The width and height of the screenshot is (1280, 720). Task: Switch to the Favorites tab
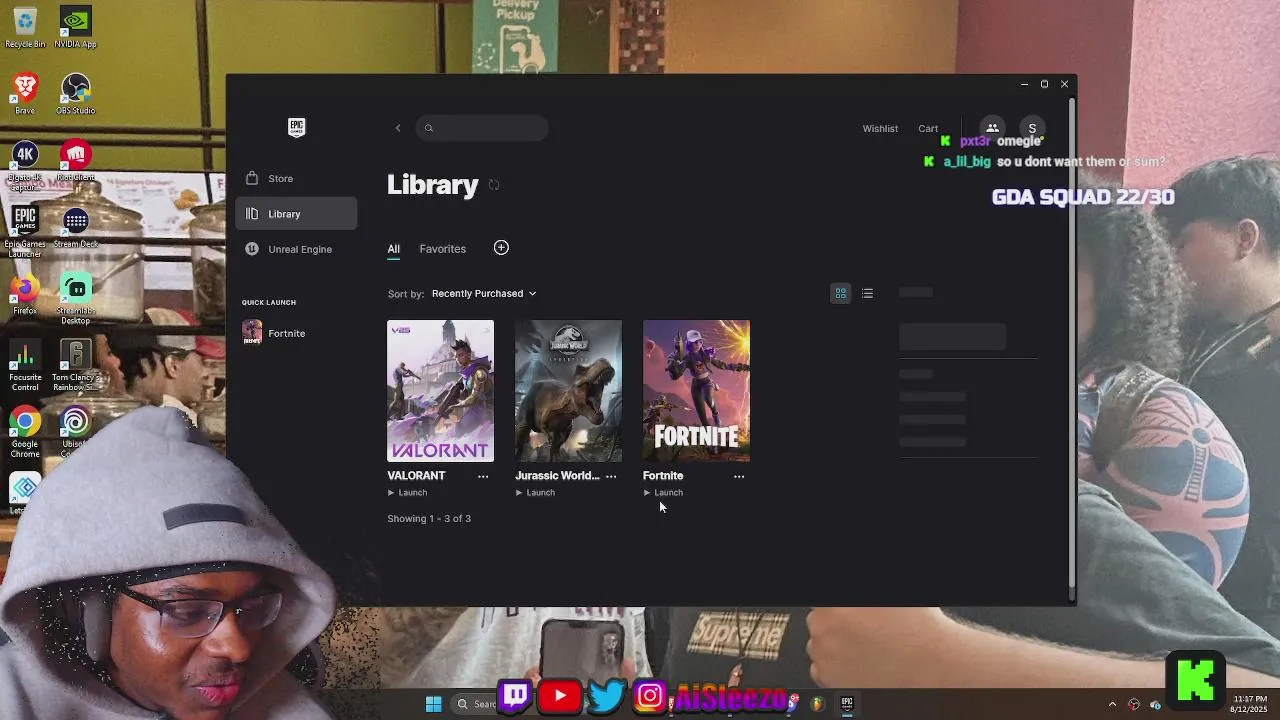click(x=443, y=249)
